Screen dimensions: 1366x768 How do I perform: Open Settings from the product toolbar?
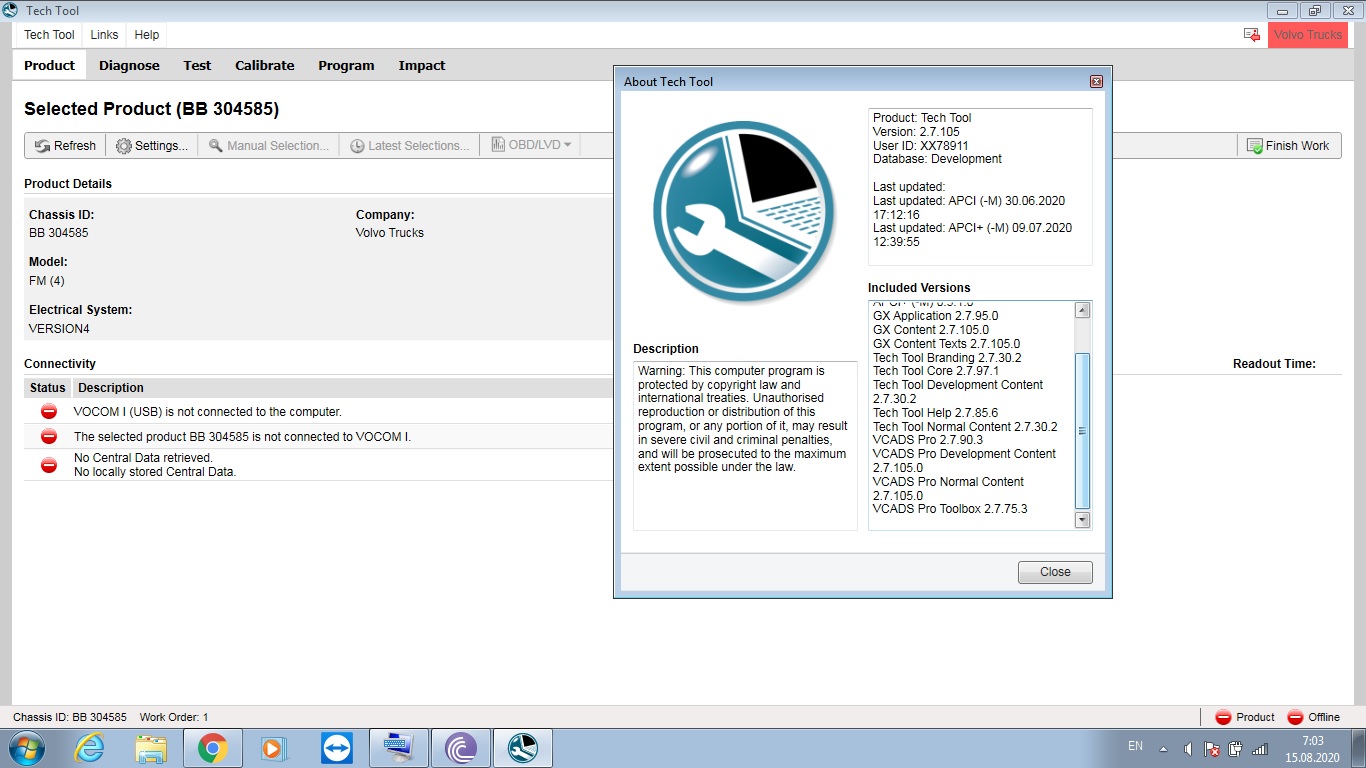click(x=152, y=146)
